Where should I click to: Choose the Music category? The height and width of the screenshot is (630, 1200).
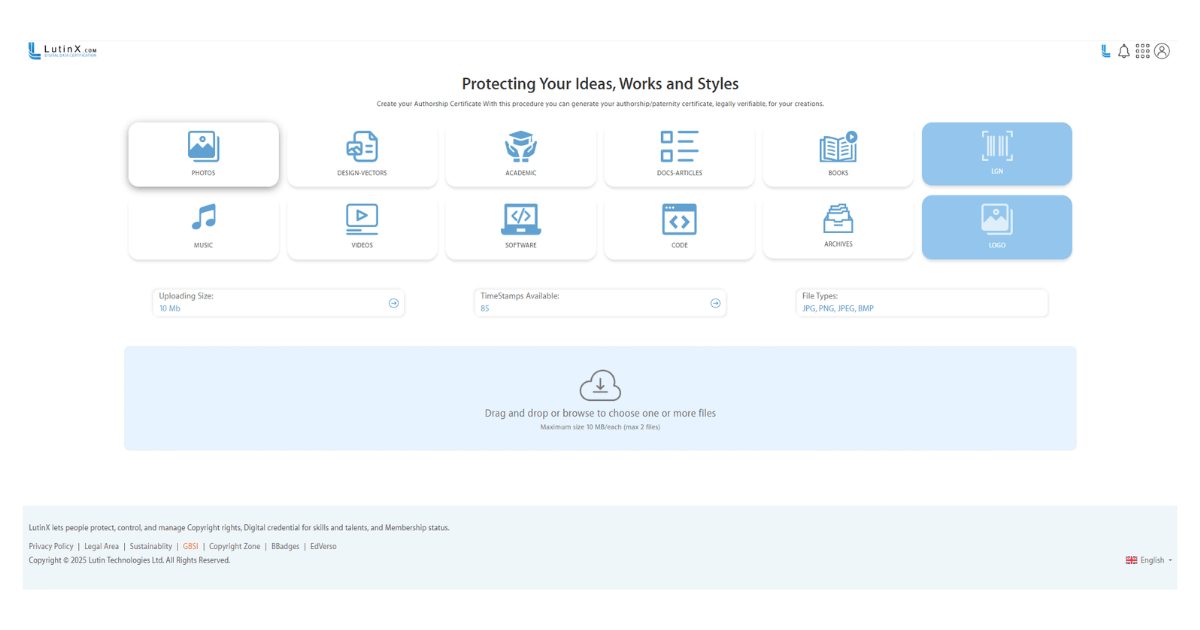point(203,220)
